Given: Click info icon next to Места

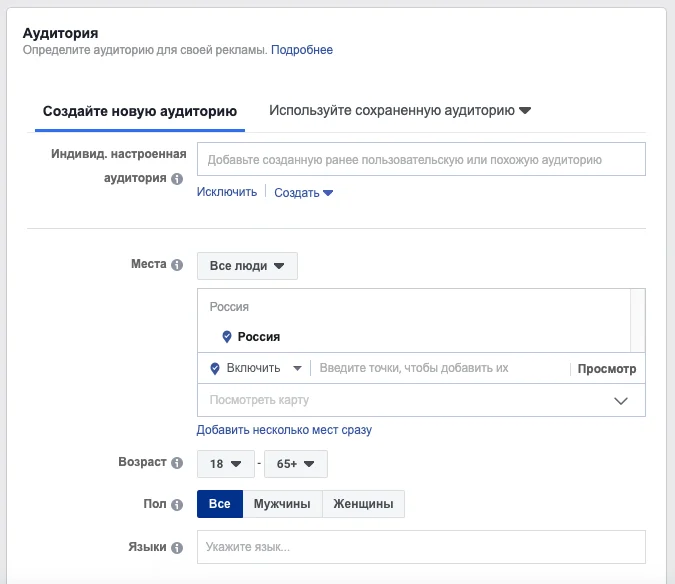Looking at the screenshot, I should pyautogui.click(x=177, y=265).
